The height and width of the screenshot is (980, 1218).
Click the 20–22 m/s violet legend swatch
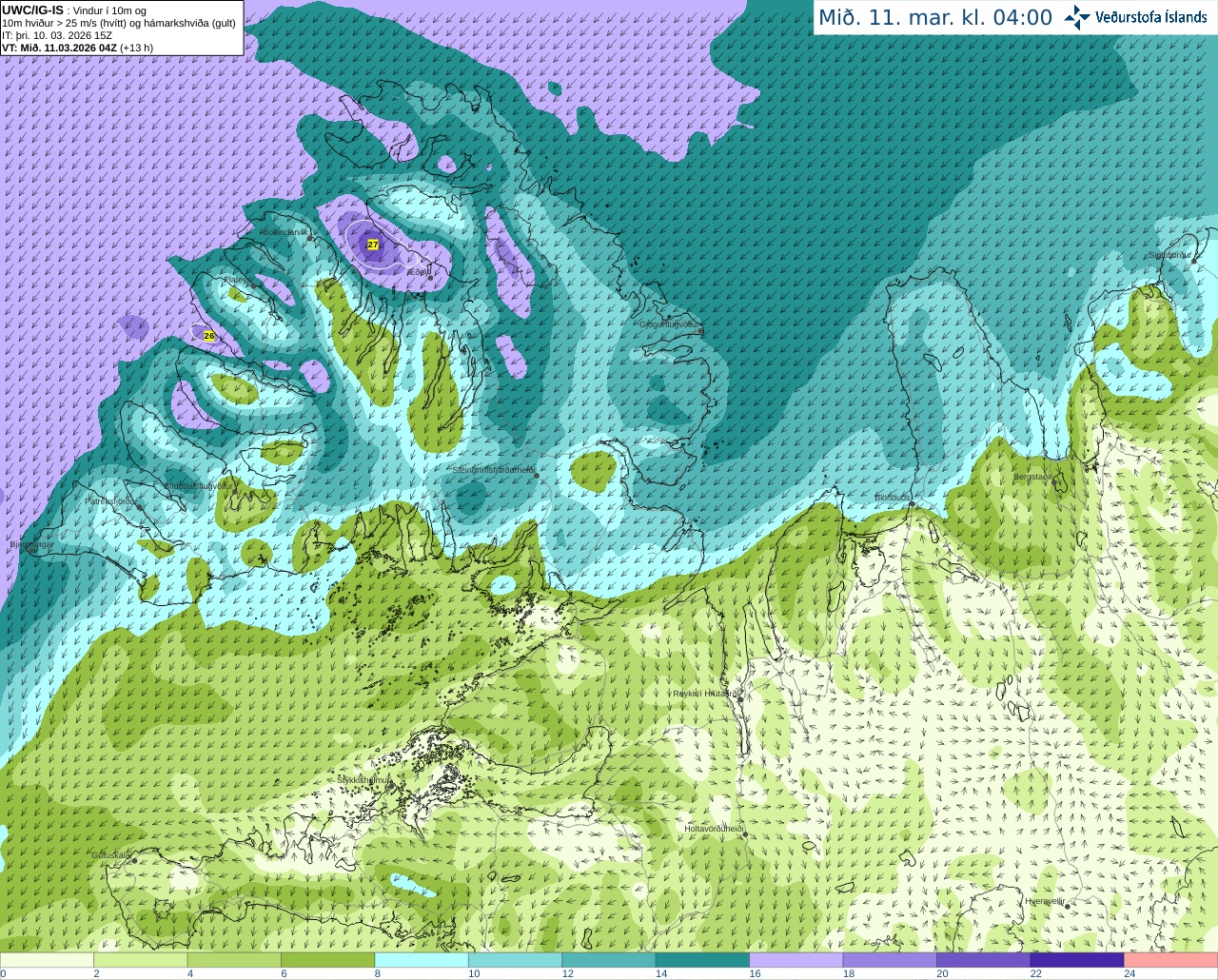pos(984,959)
